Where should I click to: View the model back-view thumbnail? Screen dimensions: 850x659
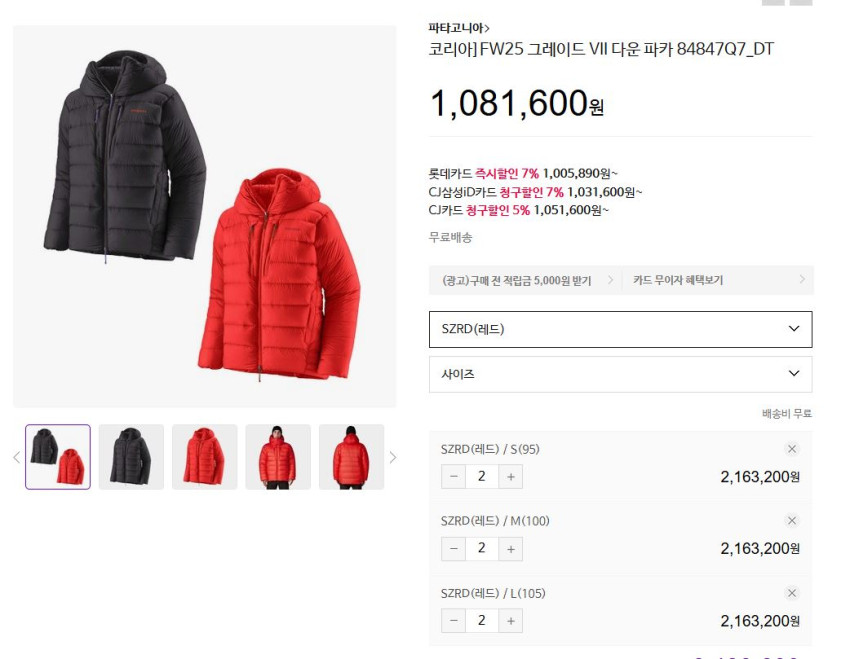(x=351, y=457)
